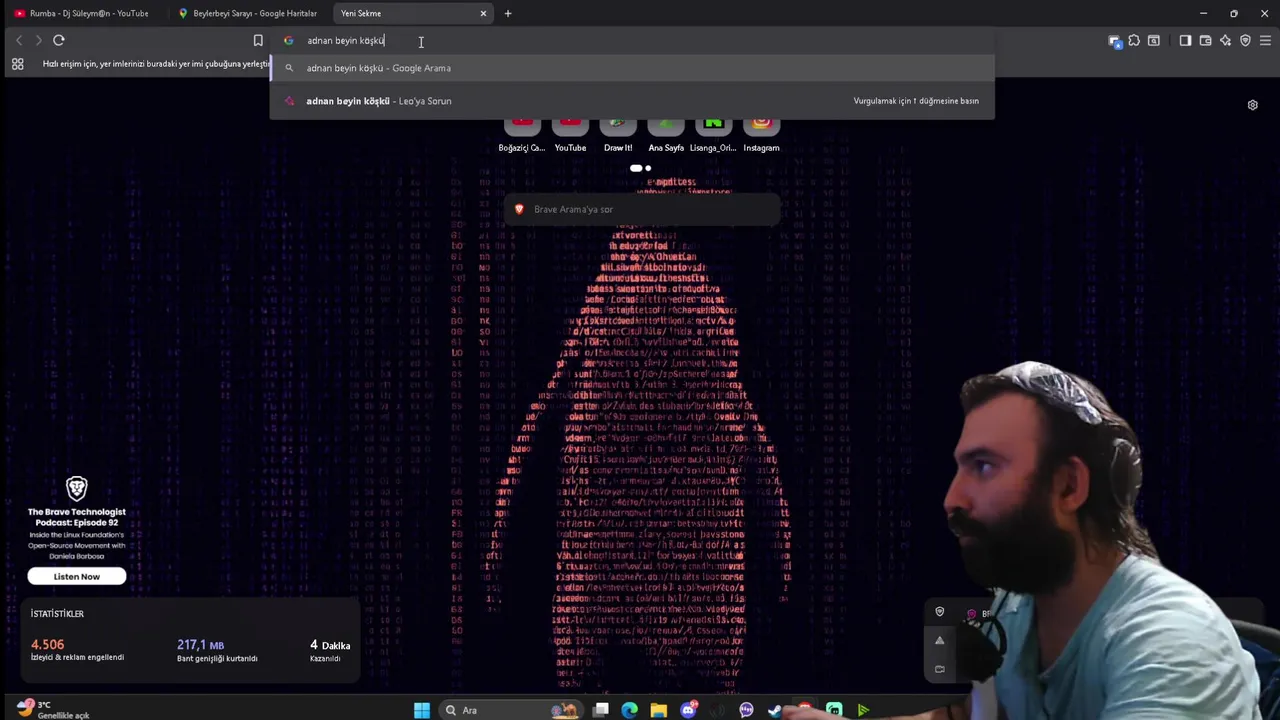Screen dimensions: 1280x720
Task: Go forward with the forward arrow
Action: point(38,40)
